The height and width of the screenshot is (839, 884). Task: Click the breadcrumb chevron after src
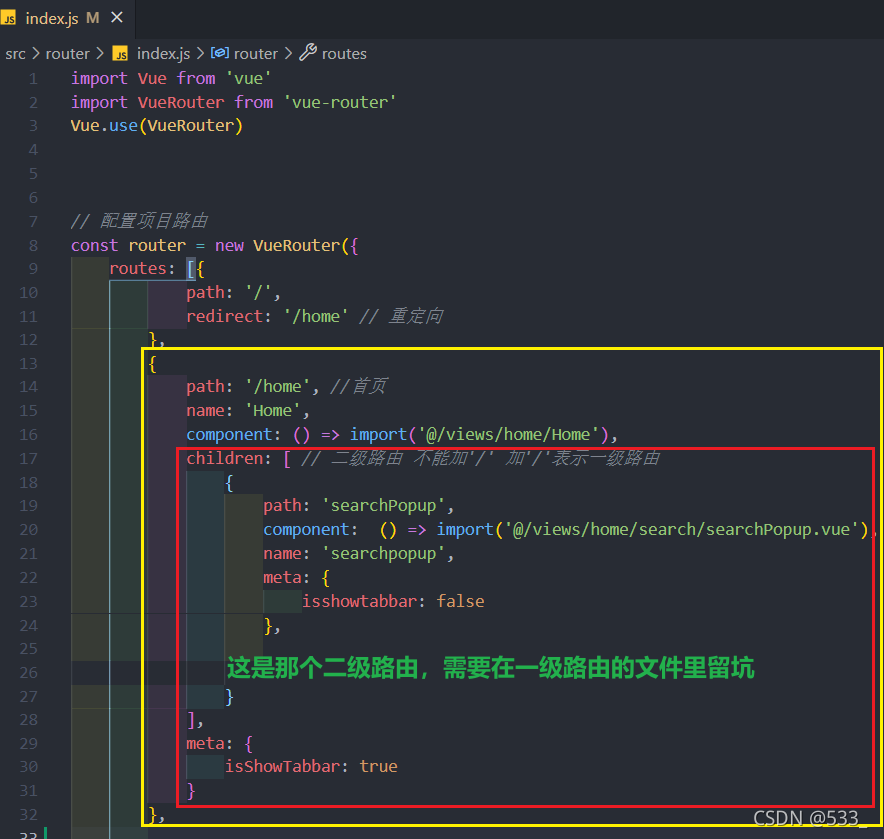[x=34, y=53]
